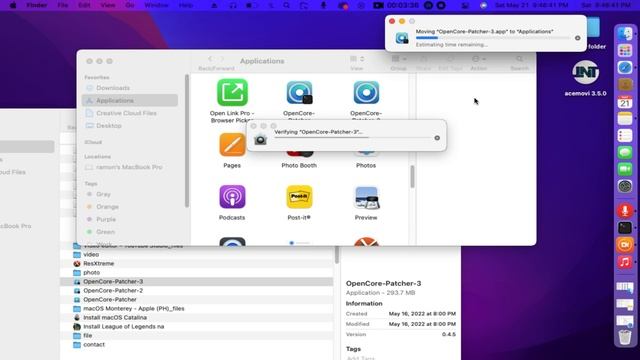Open ramon's MacBook Pro location
Viewport: 640px width, 360px height.
point(130,167)
